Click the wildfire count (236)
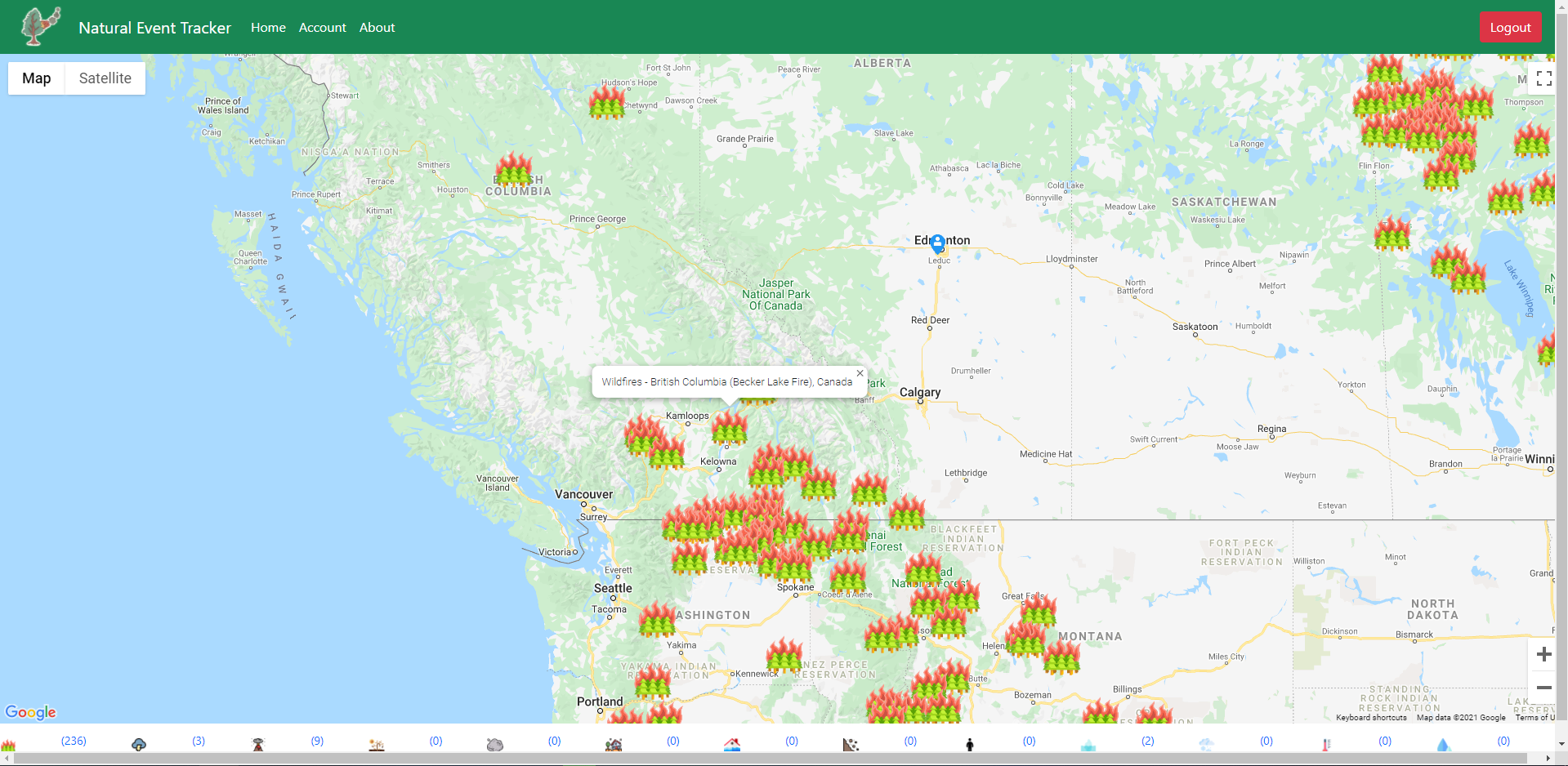1568x766 pixels. click(74, 741)
